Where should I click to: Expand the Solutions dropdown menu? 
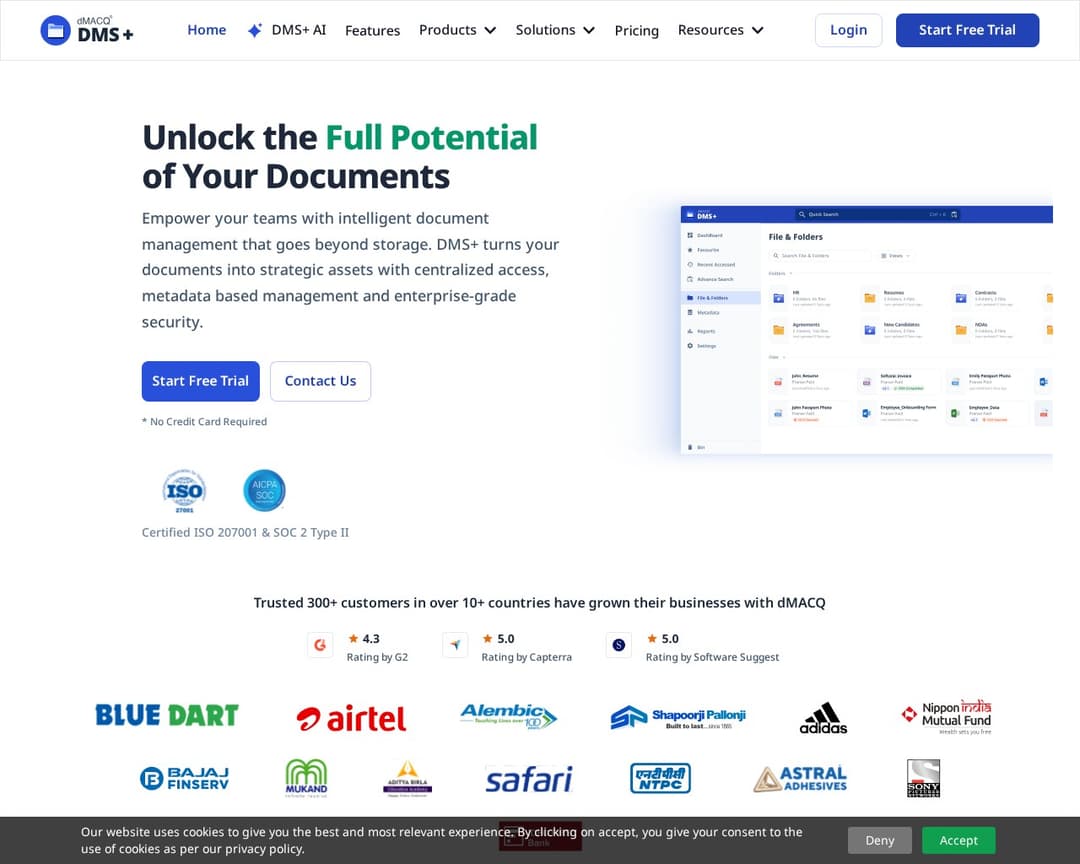click(555, 30)
